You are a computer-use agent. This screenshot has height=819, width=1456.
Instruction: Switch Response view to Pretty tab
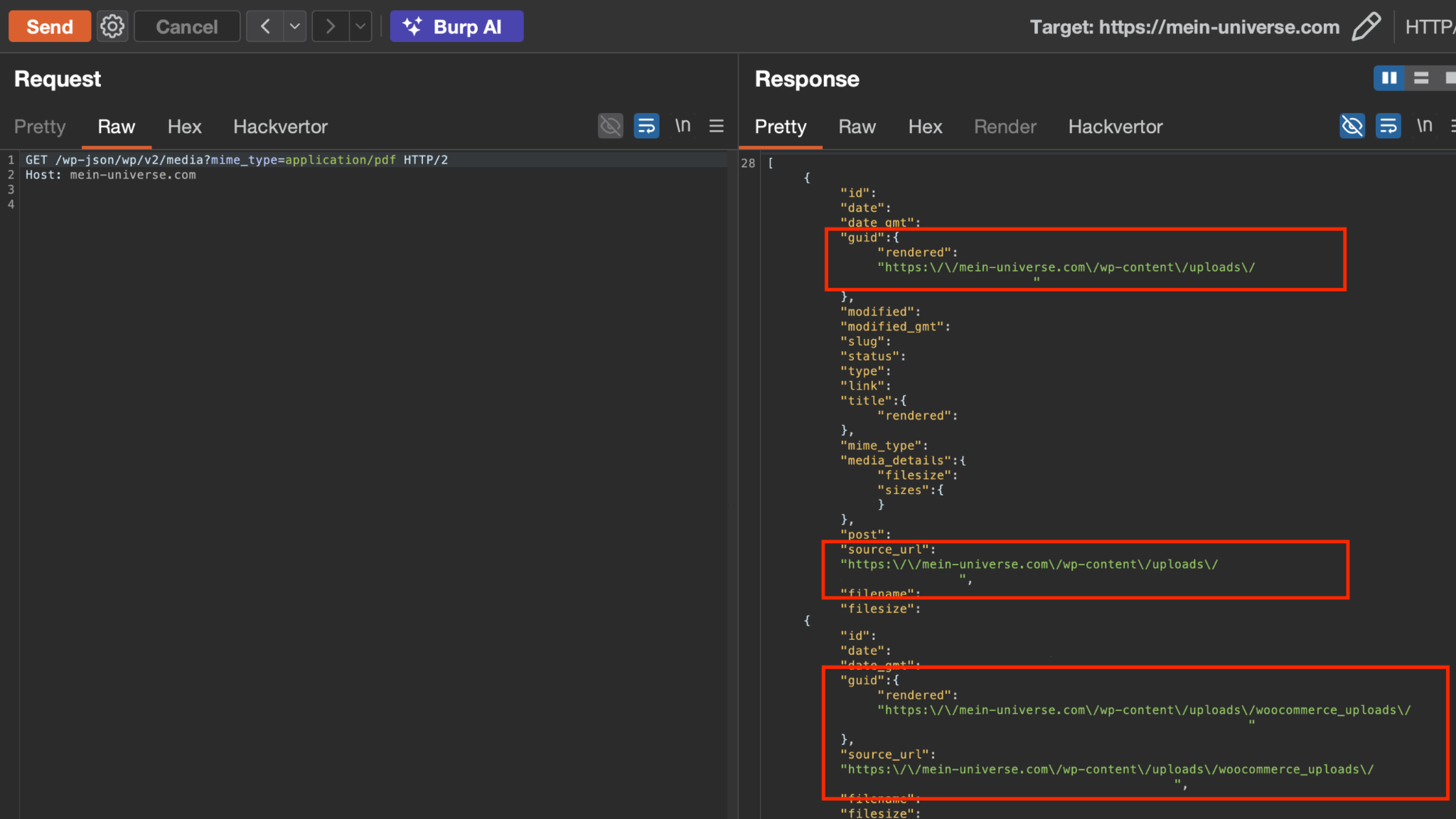(x=781, y=127)
